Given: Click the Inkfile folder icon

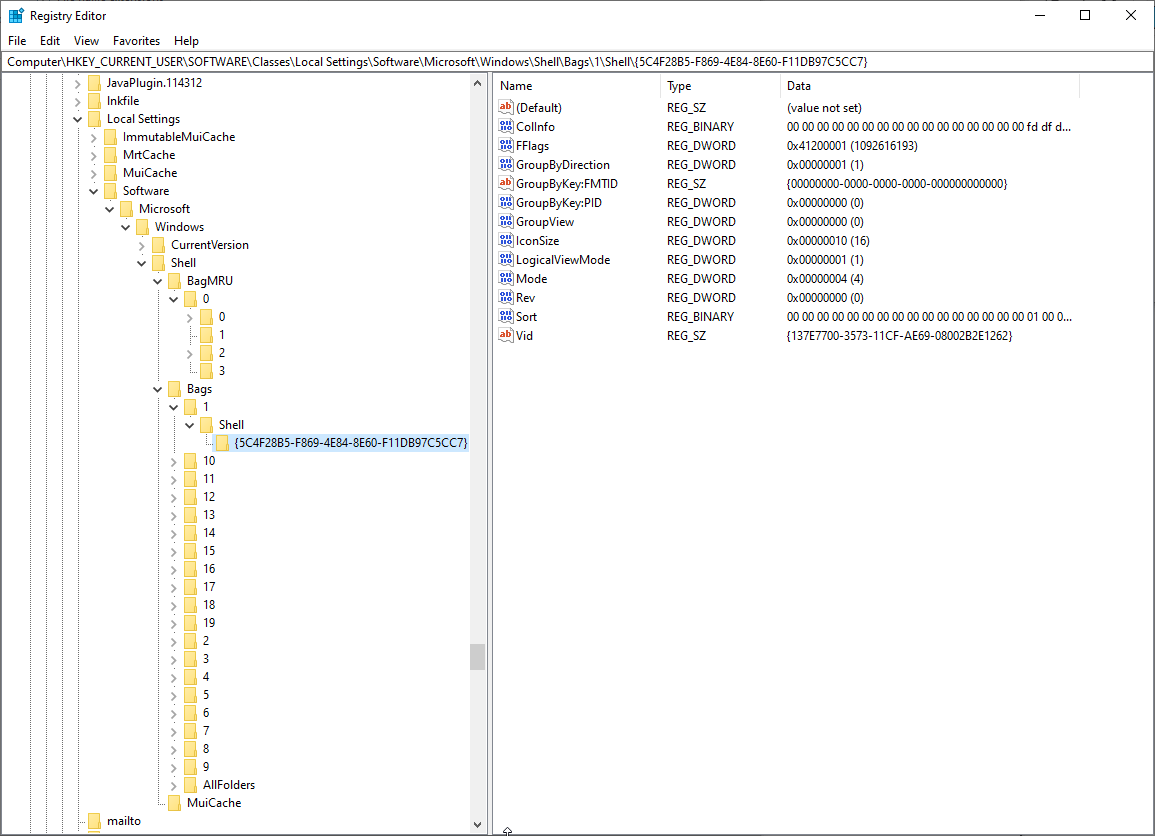Looking at the screenshot, I should click(x=94, y=101).
